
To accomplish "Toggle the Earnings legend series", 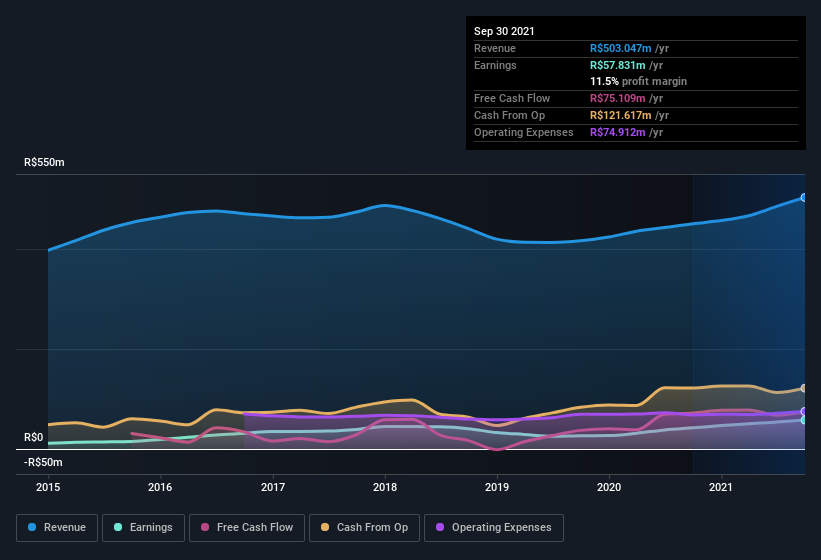I will pyautogui.click(x=143, y=528).
